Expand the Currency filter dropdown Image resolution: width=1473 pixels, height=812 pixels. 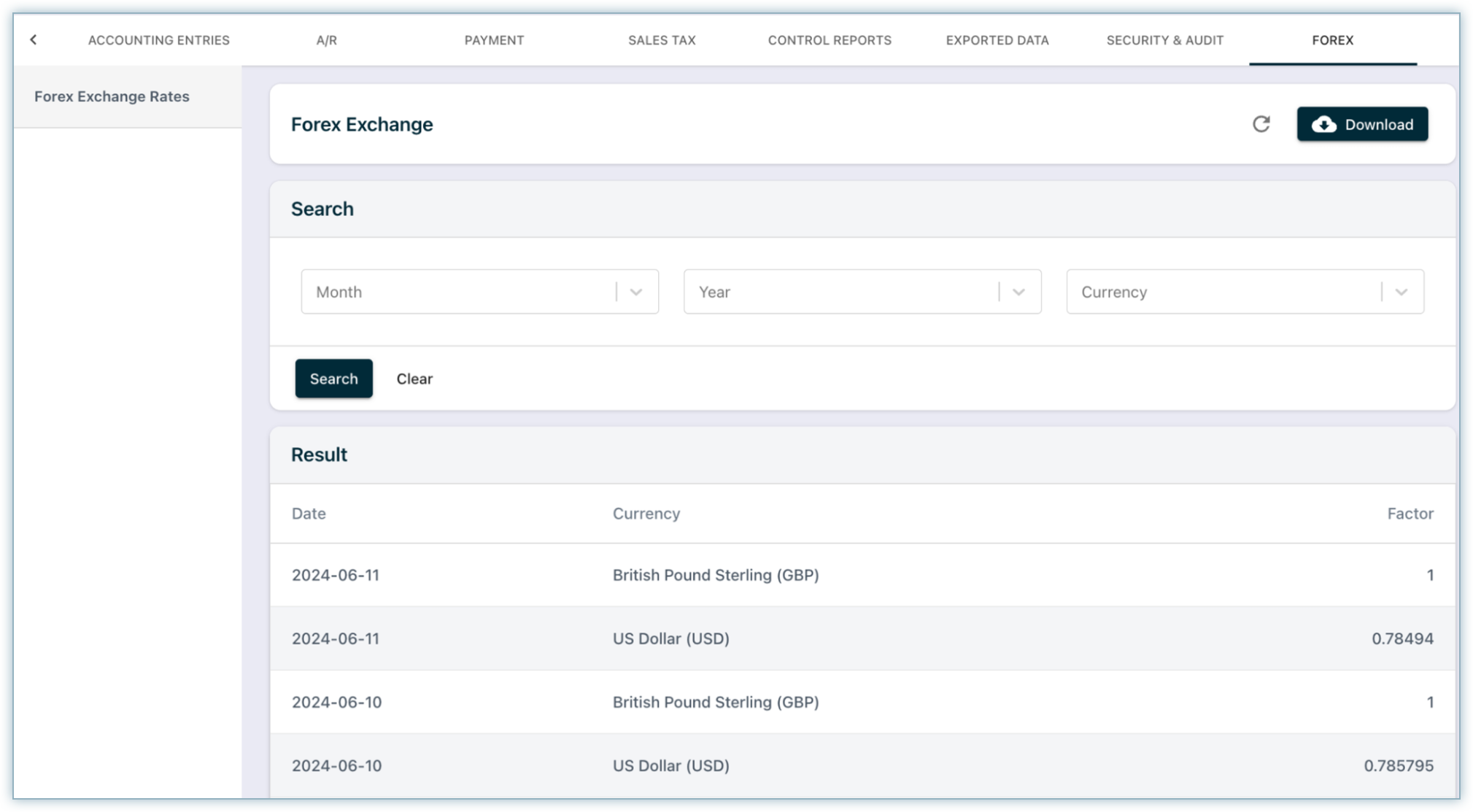[1244, 292]
